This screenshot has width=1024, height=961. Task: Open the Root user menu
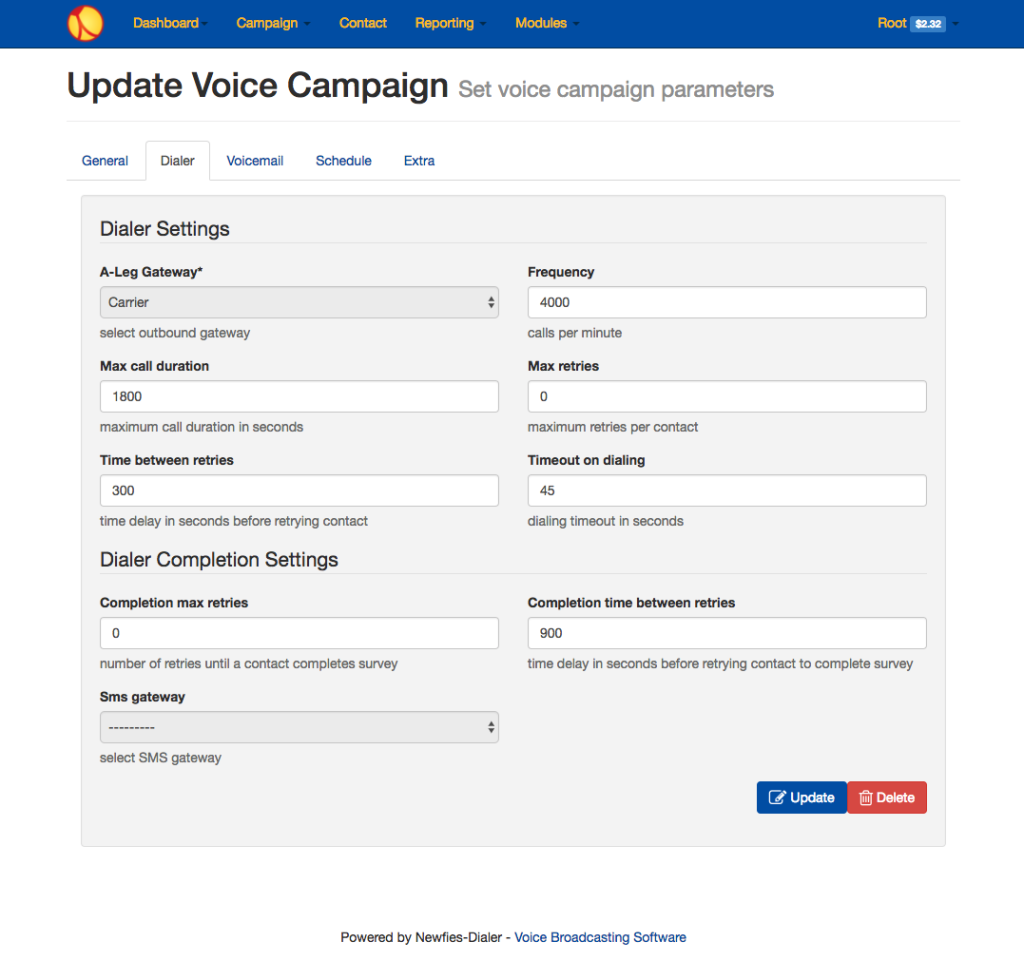892,23
